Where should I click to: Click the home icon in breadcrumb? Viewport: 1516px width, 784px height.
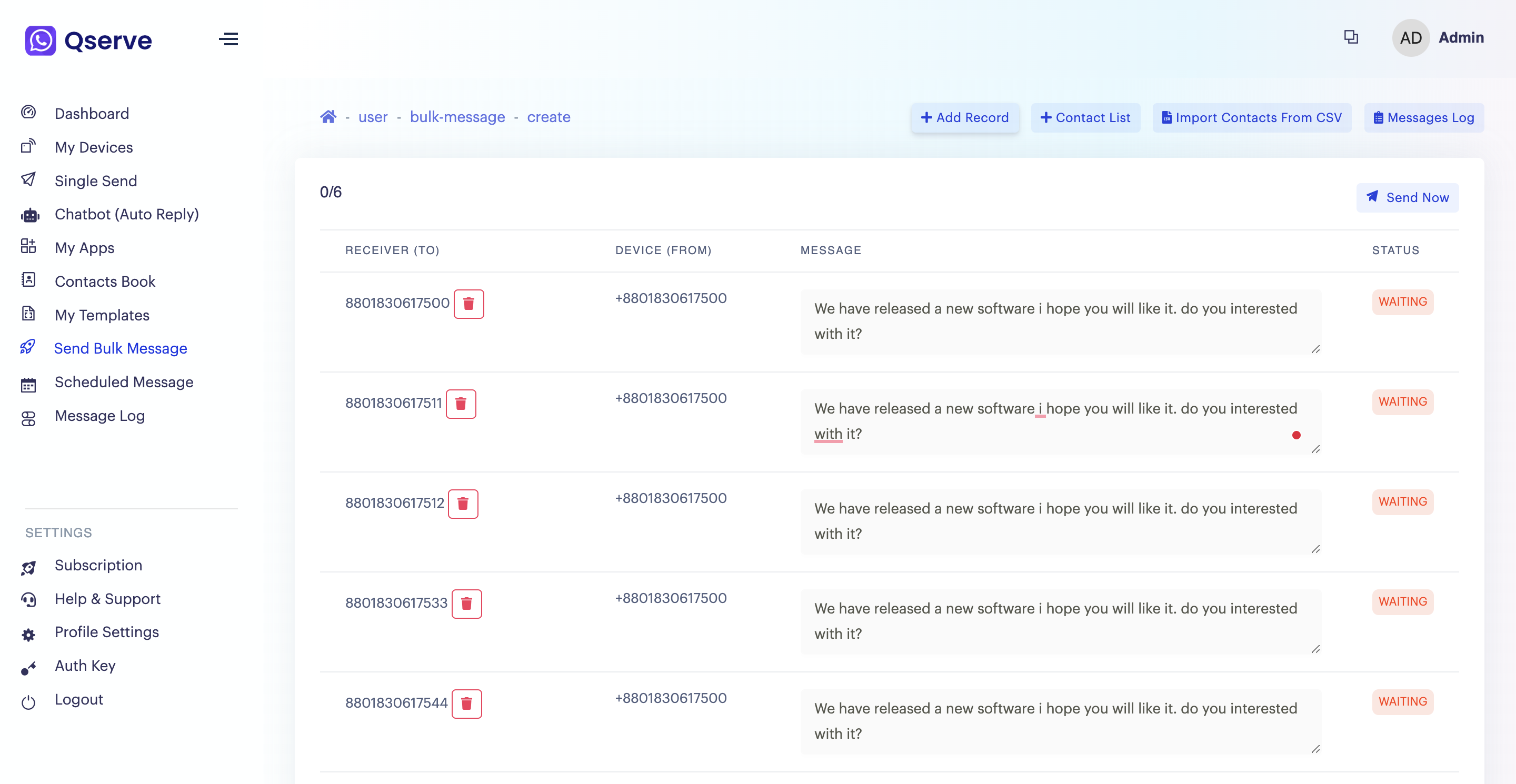tap(328, 117)
